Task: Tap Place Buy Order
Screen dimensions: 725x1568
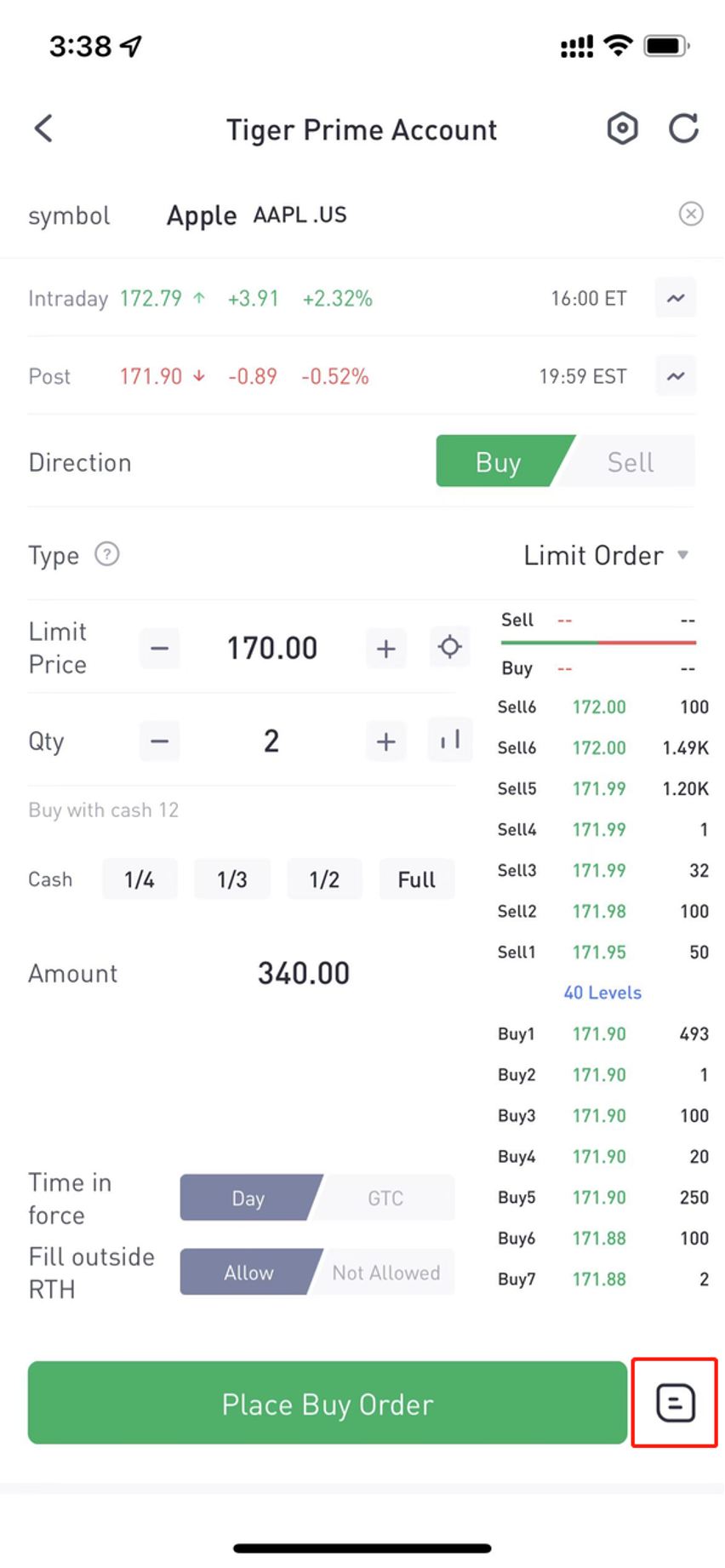Action: pyautogui.click(x=328, y=1403)
